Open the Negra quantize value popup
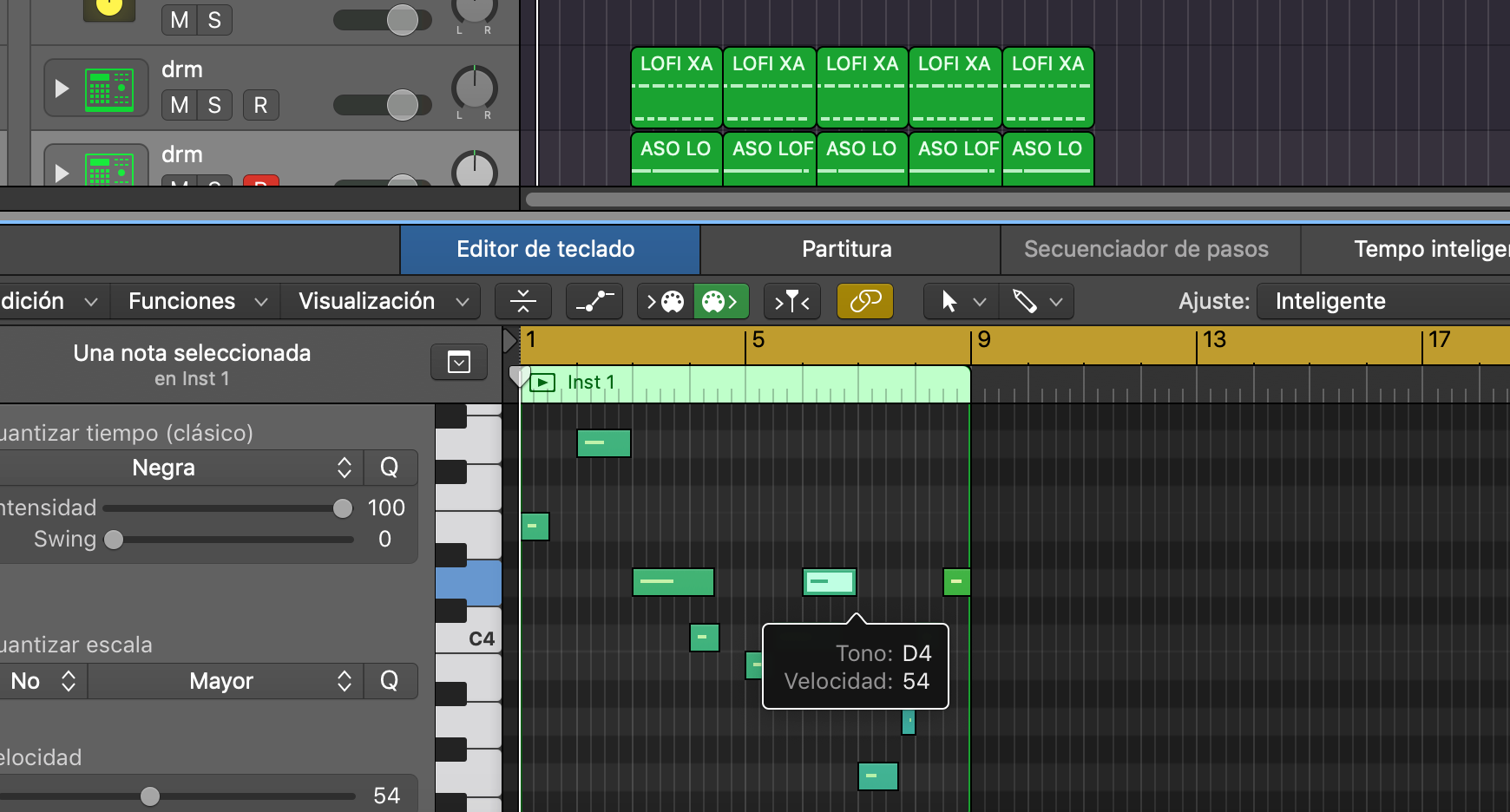 tap(181, 468)
